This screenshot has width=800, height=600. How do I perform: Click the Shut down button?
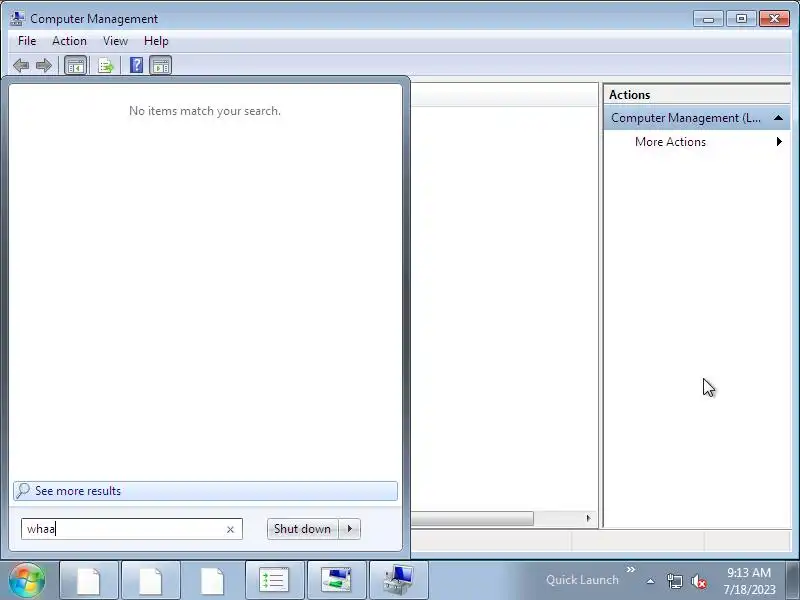[303, 529]
